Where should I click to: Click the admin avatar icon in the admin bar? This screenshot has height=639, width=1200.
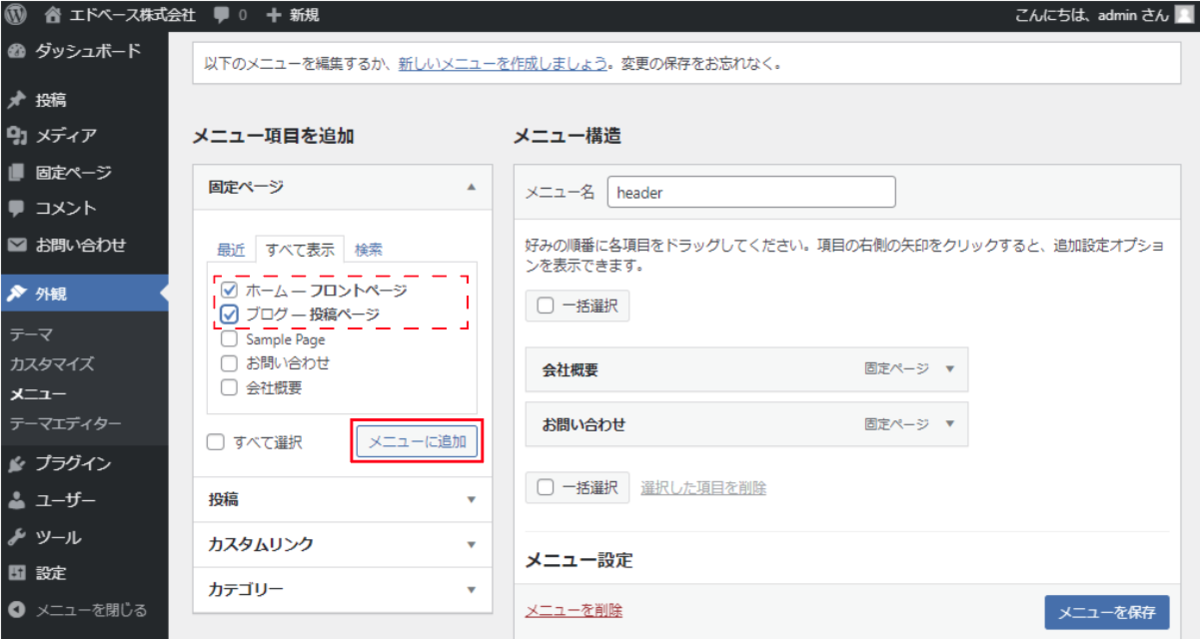coord(1184,14)
